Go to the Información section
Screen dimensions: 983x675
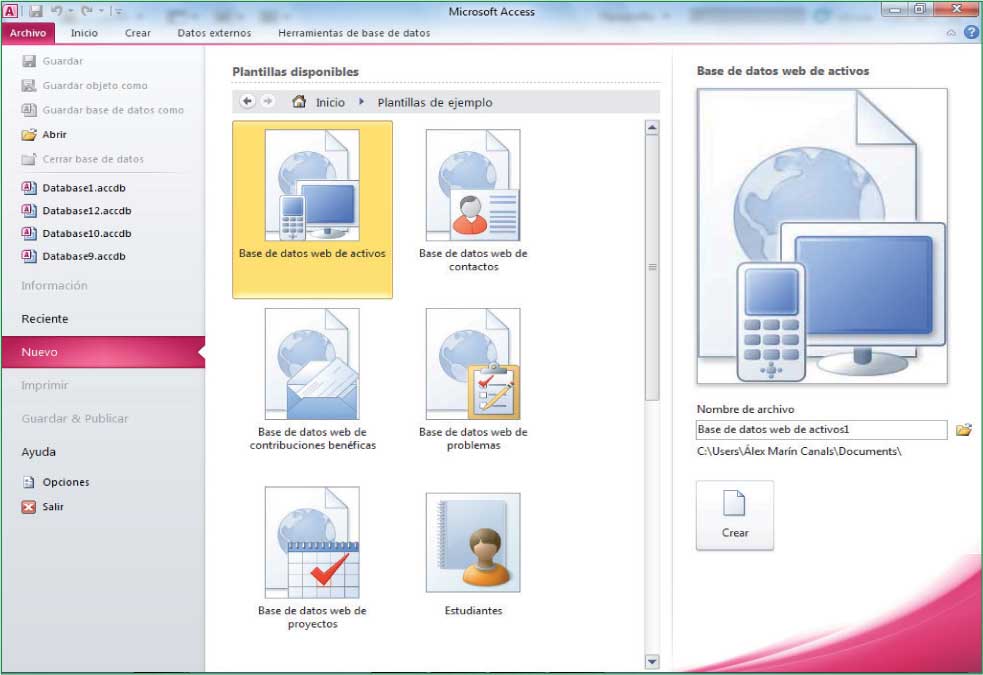(55, 285)
